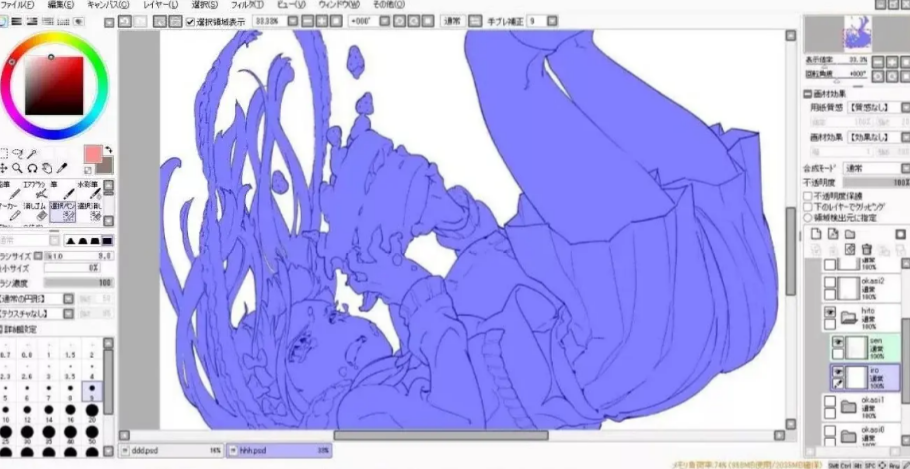Viewport: 910px width, 469px height.
Task: Toggle 選択領域表示 checkbox
Action: [x=190, y=22]
